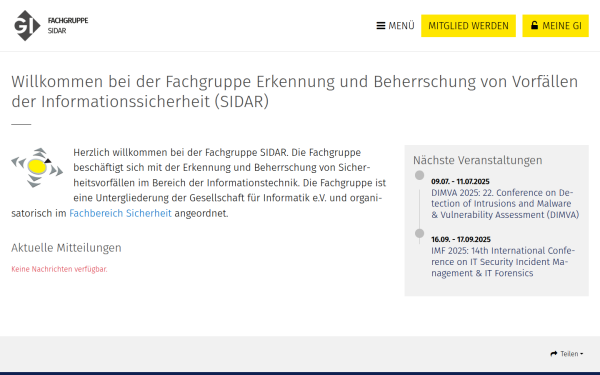Click the SIDAR arrows logo image
Screen dimensions: 600x375
tap(37, 168)
